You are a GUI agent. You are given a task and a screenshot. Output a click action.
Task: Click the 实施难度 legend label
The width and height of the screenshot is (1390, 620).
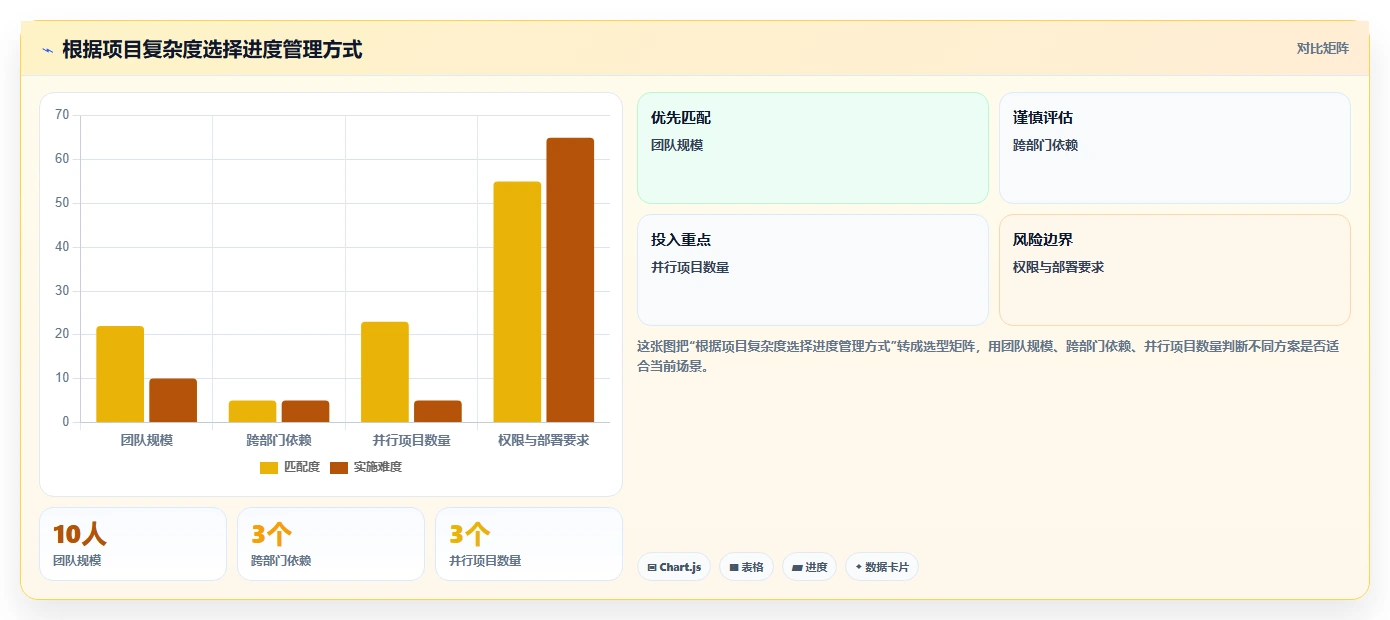(x=378, y=467)
